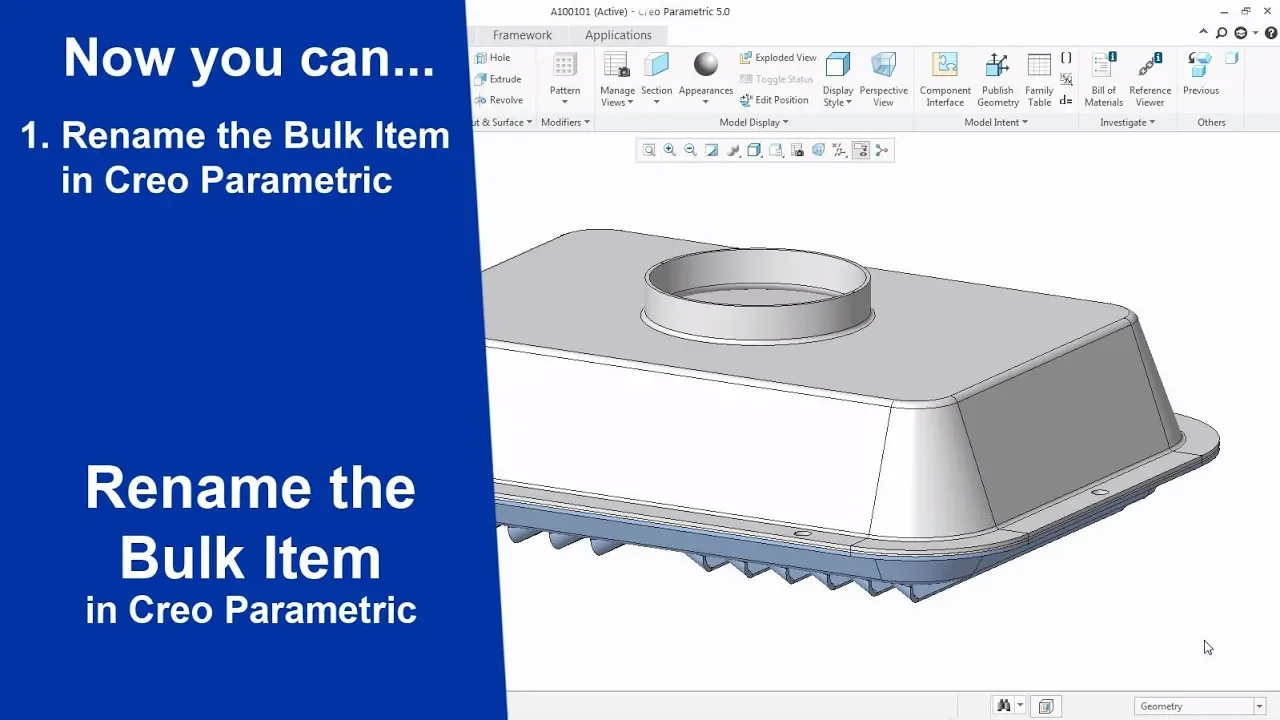Open the arrow beside binoculars
The height and width of the screenshot is (720, 1280).
[1020, 706]
